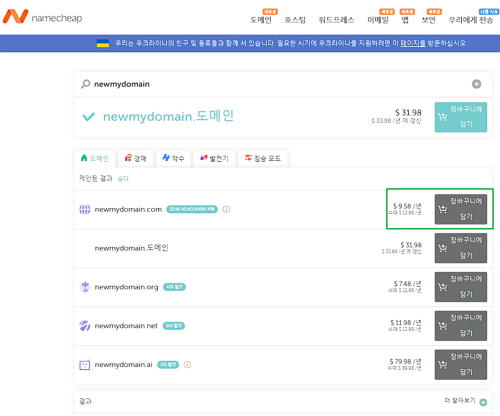Click the $ 9.58 /년 price
Screen dimensions: 500x416
tap(407, 206)
